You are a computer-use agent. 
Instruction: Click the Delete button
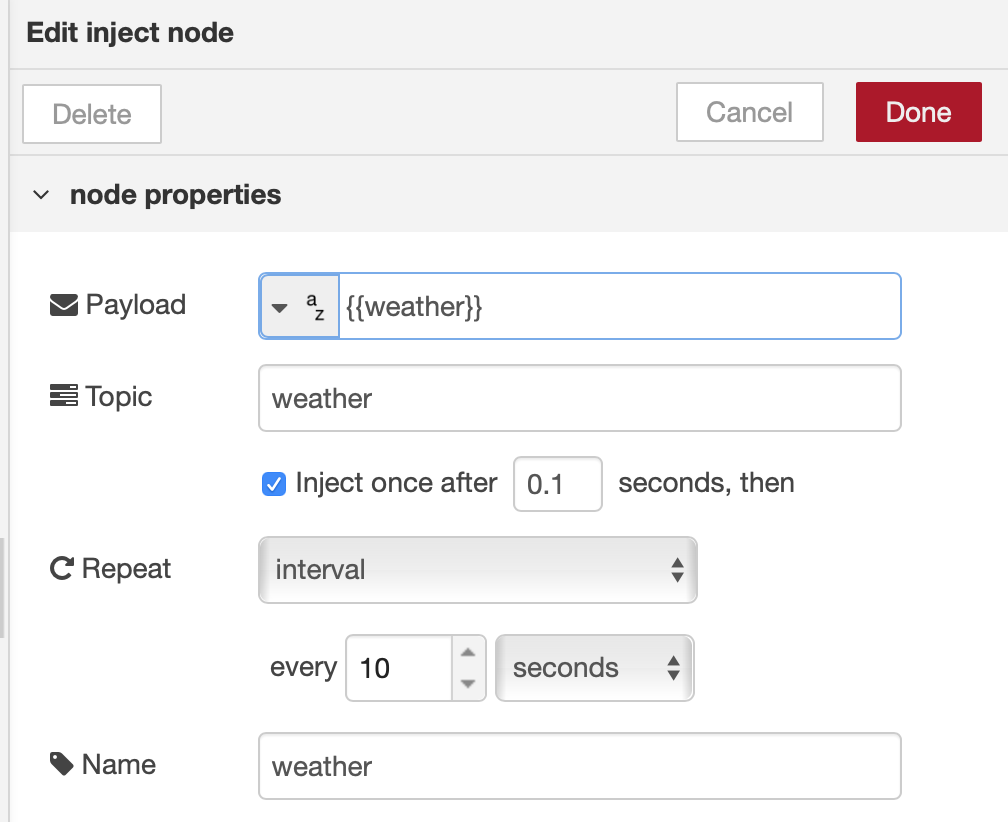coord(91,113)
